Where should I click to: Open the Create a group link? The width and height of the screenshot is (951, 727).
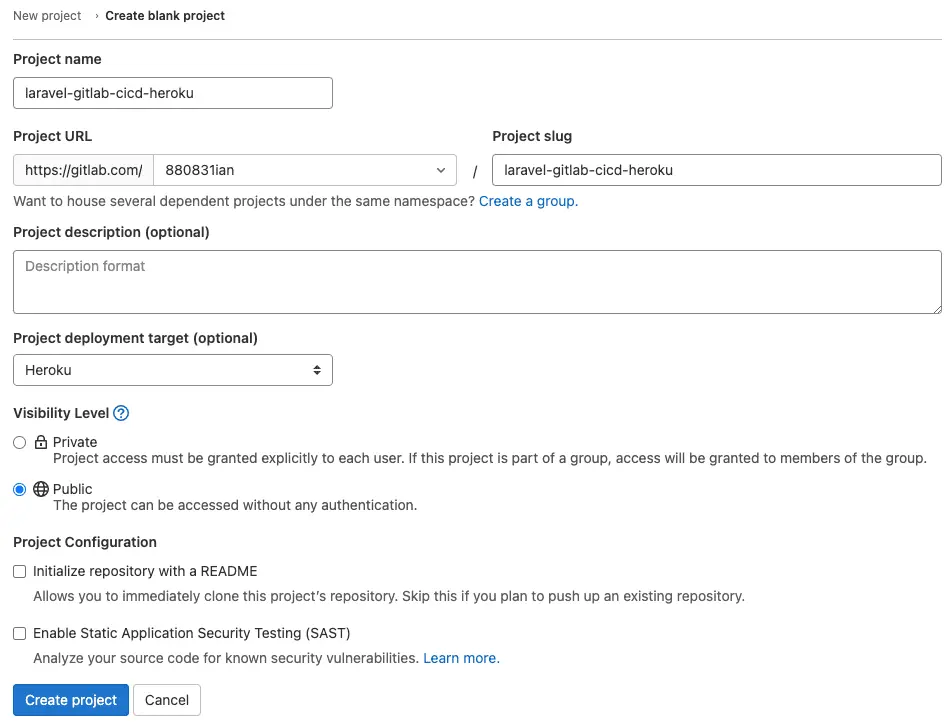pyautogui.click(x=527, y=201)
